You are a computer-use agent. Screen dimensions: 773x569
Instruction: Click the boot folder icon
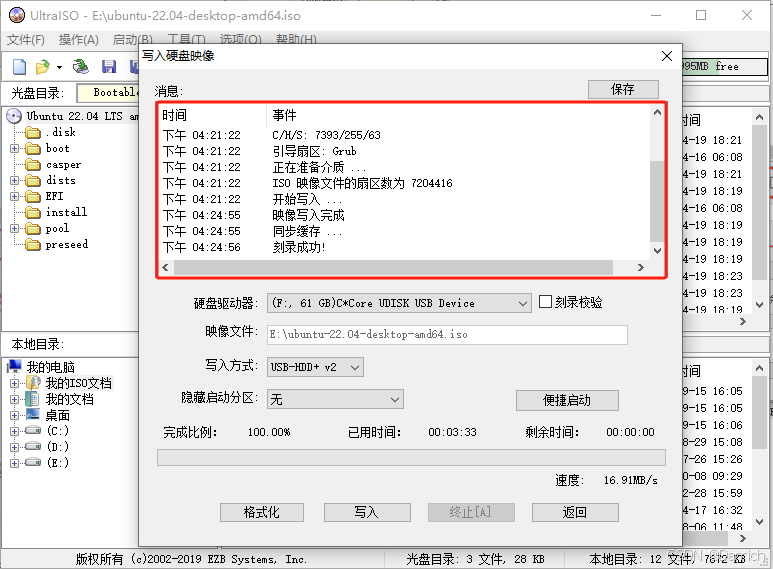point(33,148)
